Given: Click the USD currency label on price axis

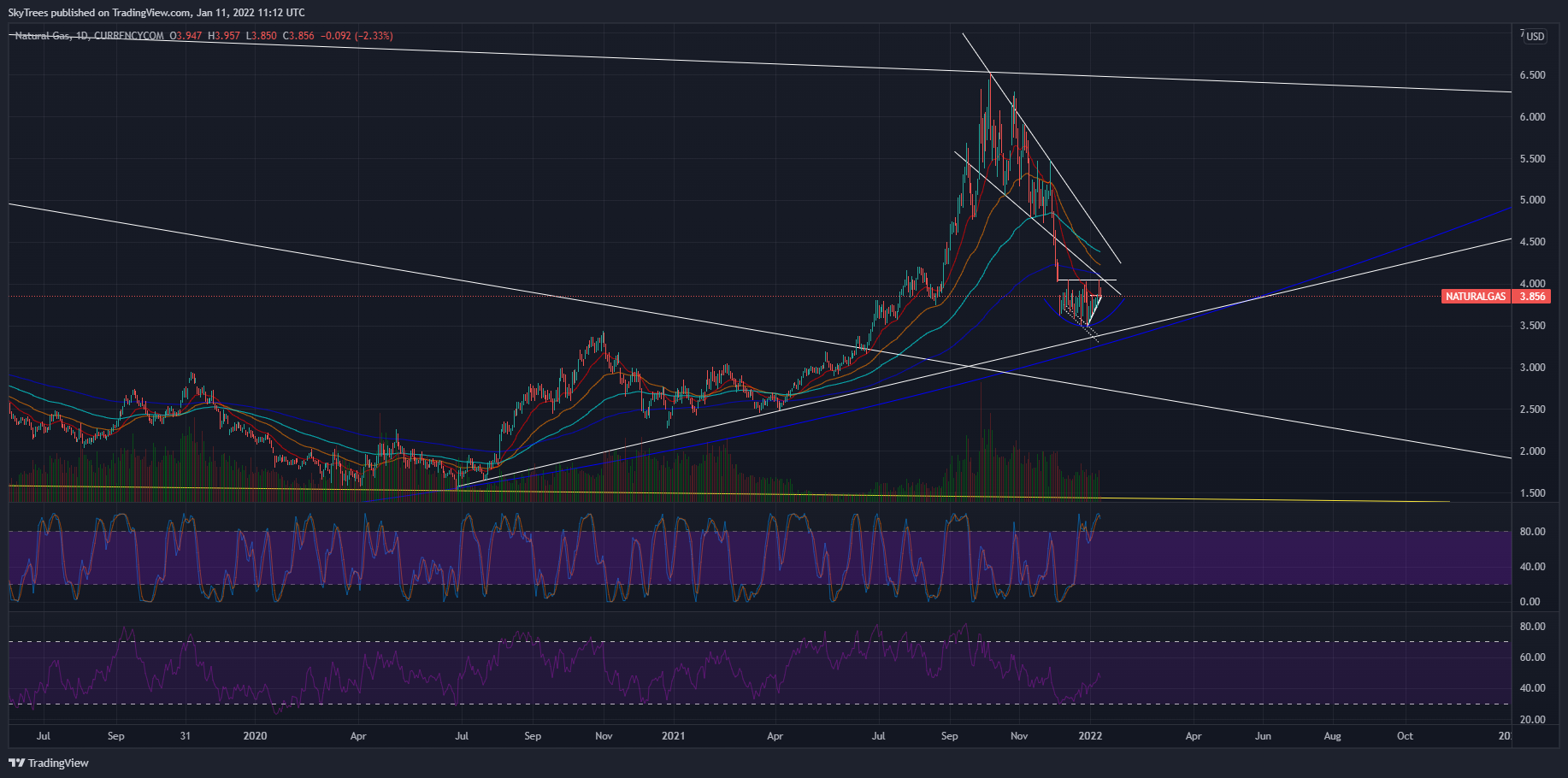Looking at the screenshot, I should coord(1536,36).
